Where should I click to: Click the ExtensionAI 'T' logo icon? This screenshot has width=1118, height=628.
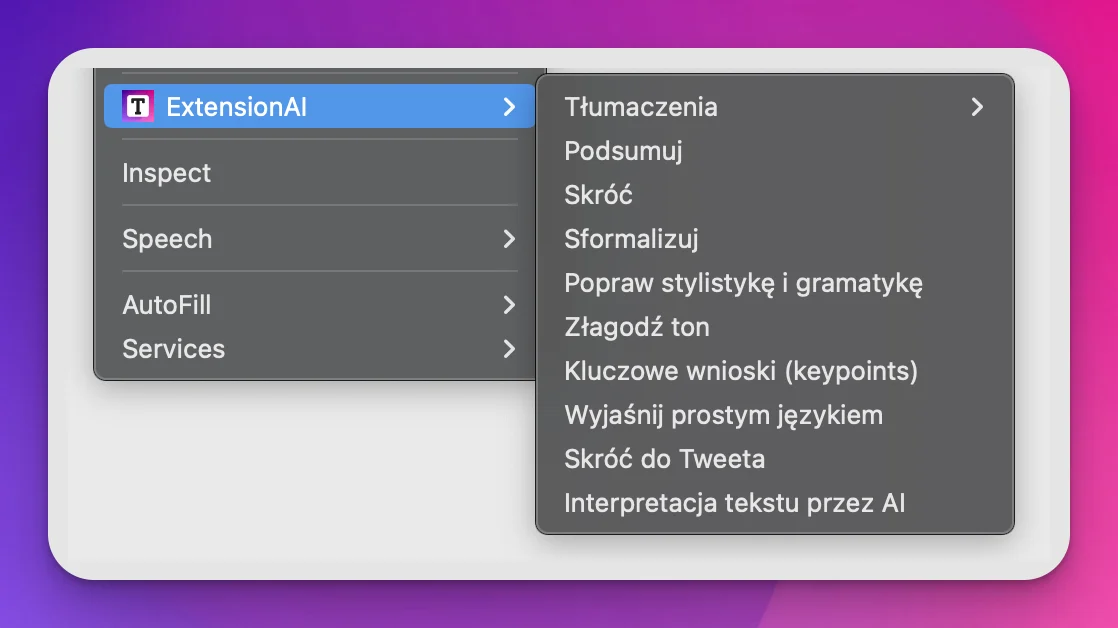tap(137, 106)
